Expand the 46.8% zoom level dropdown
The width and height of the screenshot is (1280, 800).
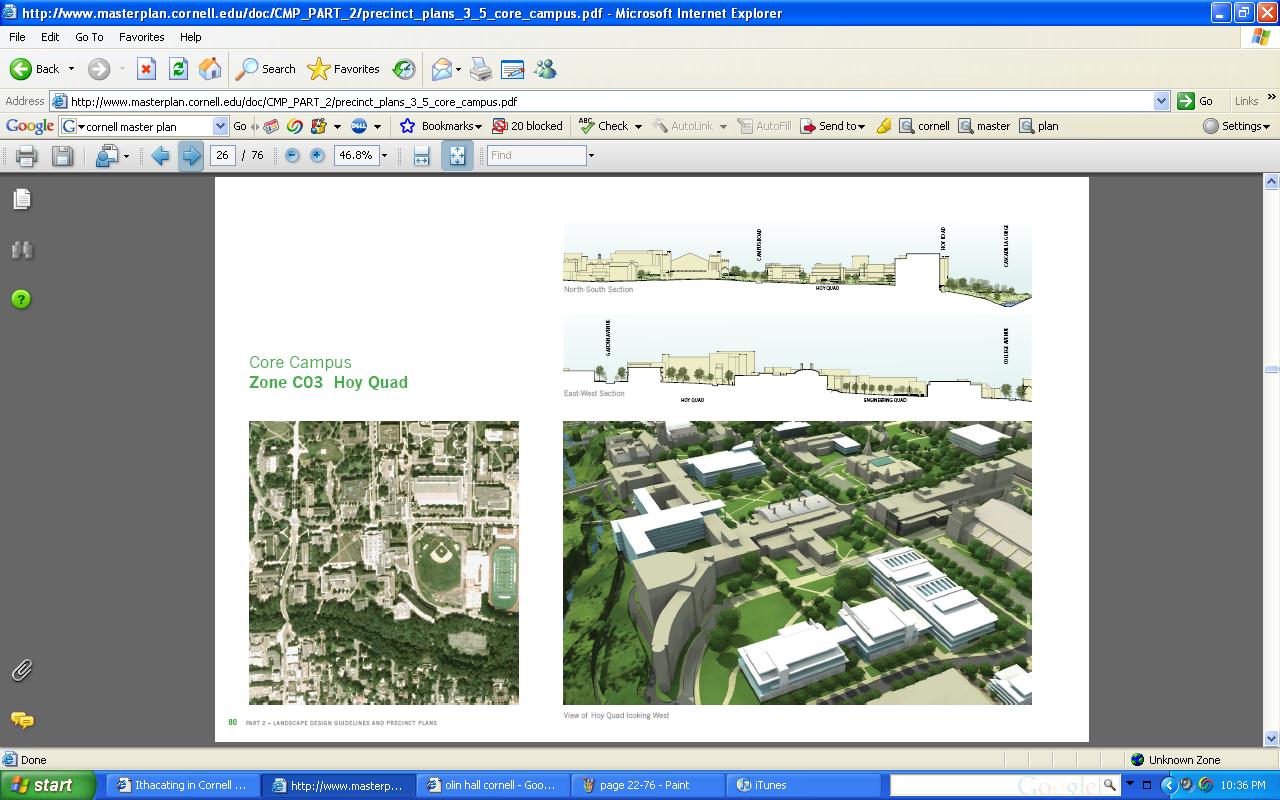coord(384,156)
